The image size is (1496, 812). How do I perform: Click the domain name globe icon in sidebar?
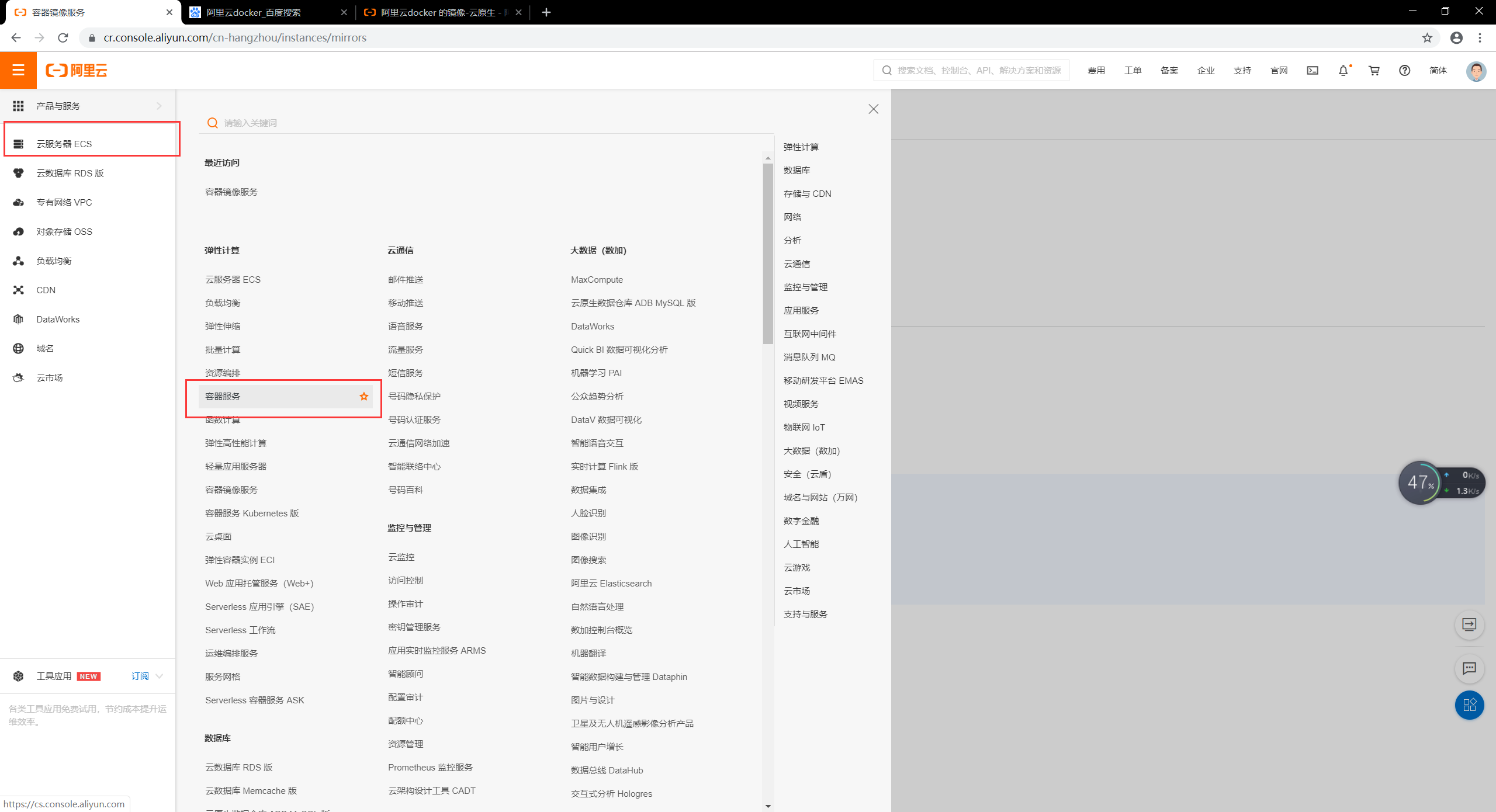pos(18,348)
